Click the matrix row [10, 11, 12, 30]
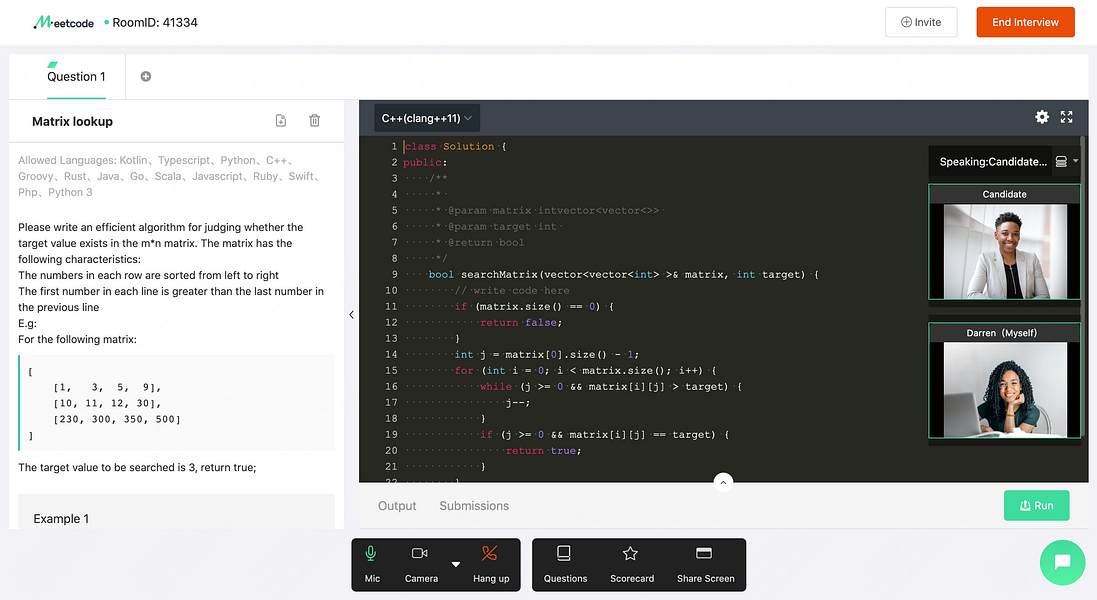 (107, 403)
